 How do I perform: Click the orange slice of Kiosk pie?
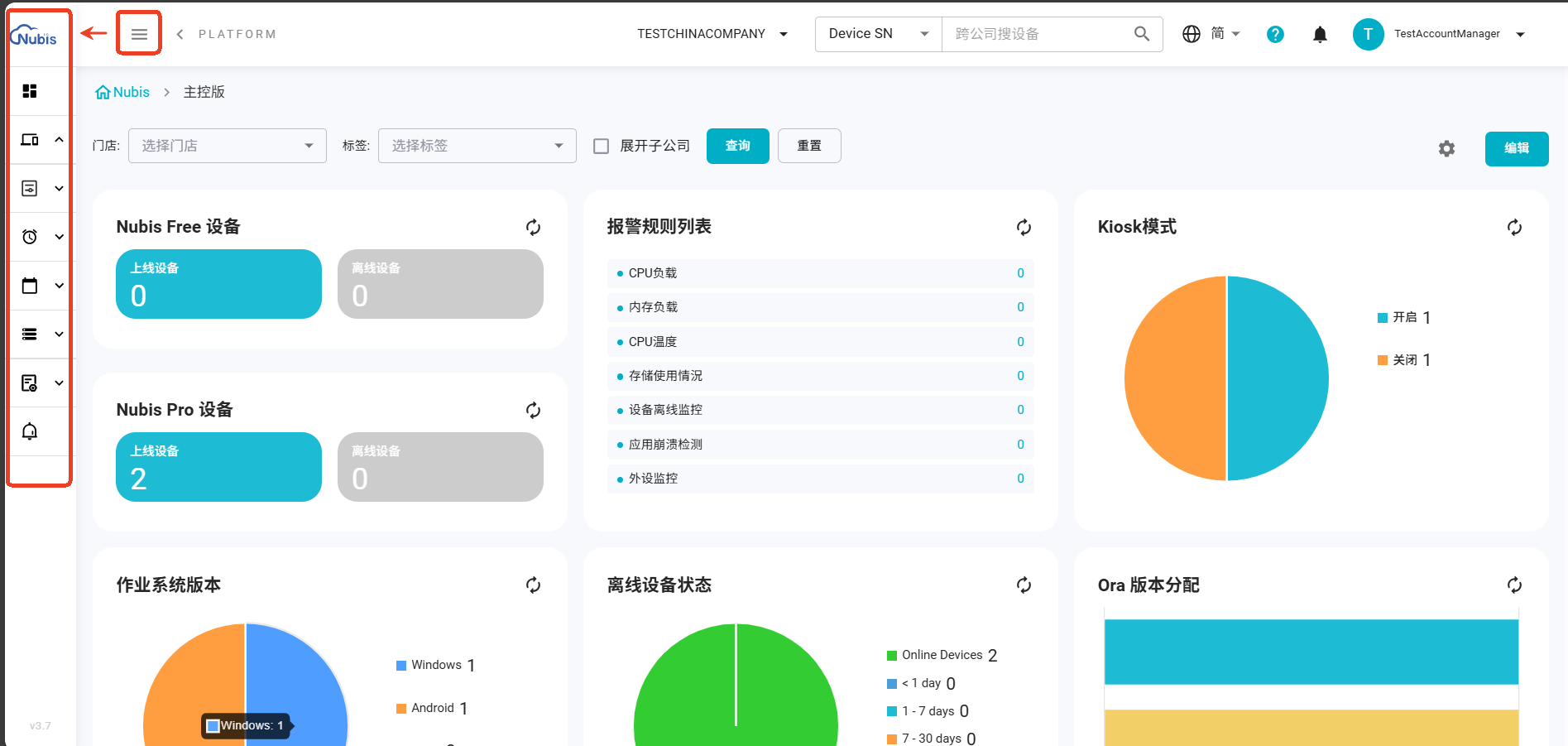(1175, 378)
